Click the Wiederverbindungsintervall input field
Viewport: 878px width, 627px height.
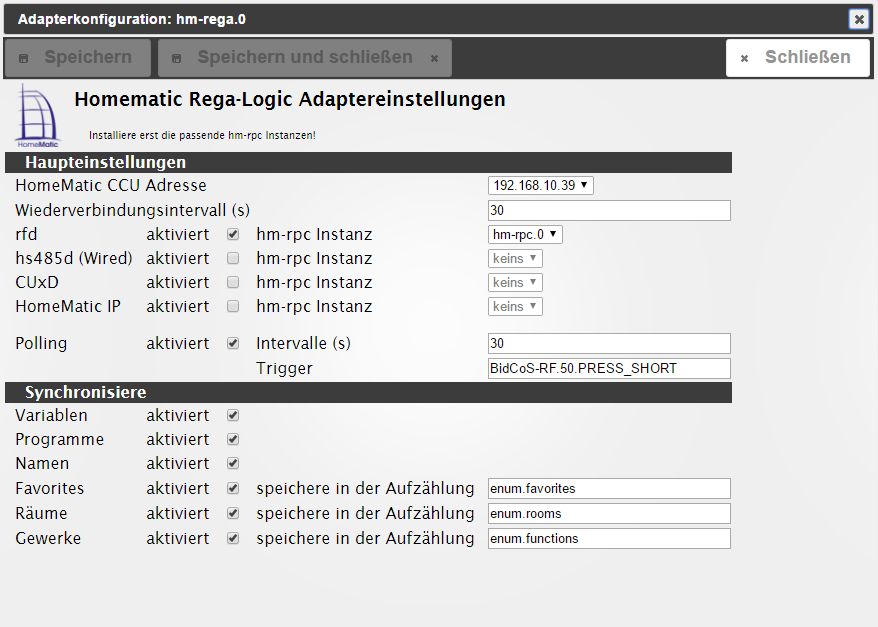pos(609,210)
